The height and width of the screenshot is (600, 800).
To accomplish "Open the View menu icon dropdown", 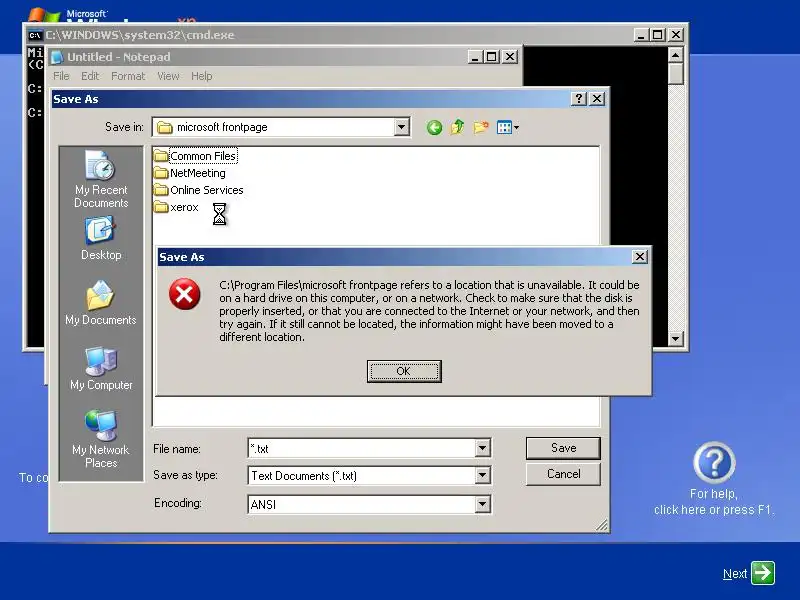I will (508, 128).
